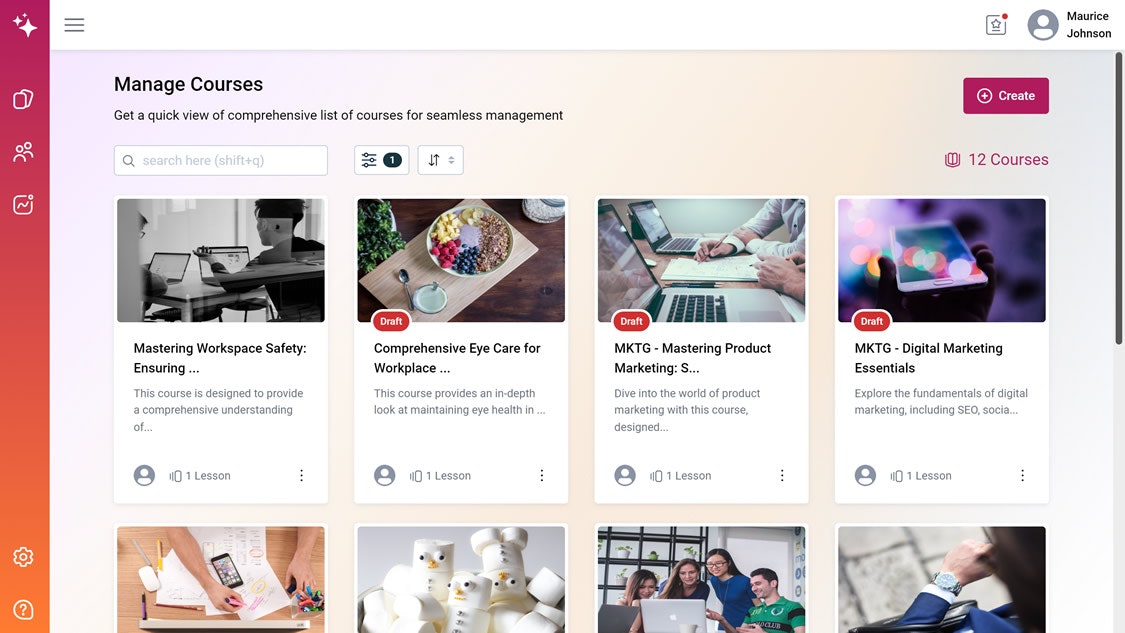
Task: Open Mastering Workspace Safety course thumbnail
Action: pyautogui.click(x=220, y=261)
